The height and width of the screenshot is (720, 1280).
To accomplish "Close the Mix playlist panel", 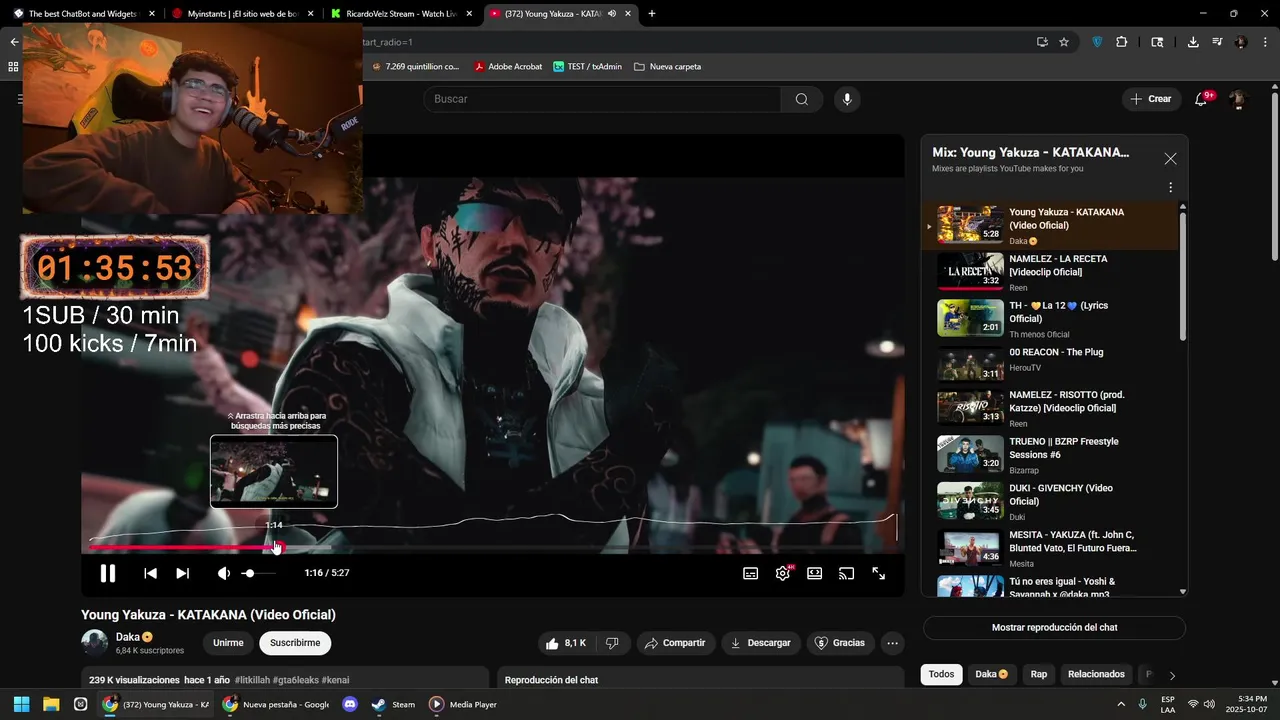I will pos(1170,159).
